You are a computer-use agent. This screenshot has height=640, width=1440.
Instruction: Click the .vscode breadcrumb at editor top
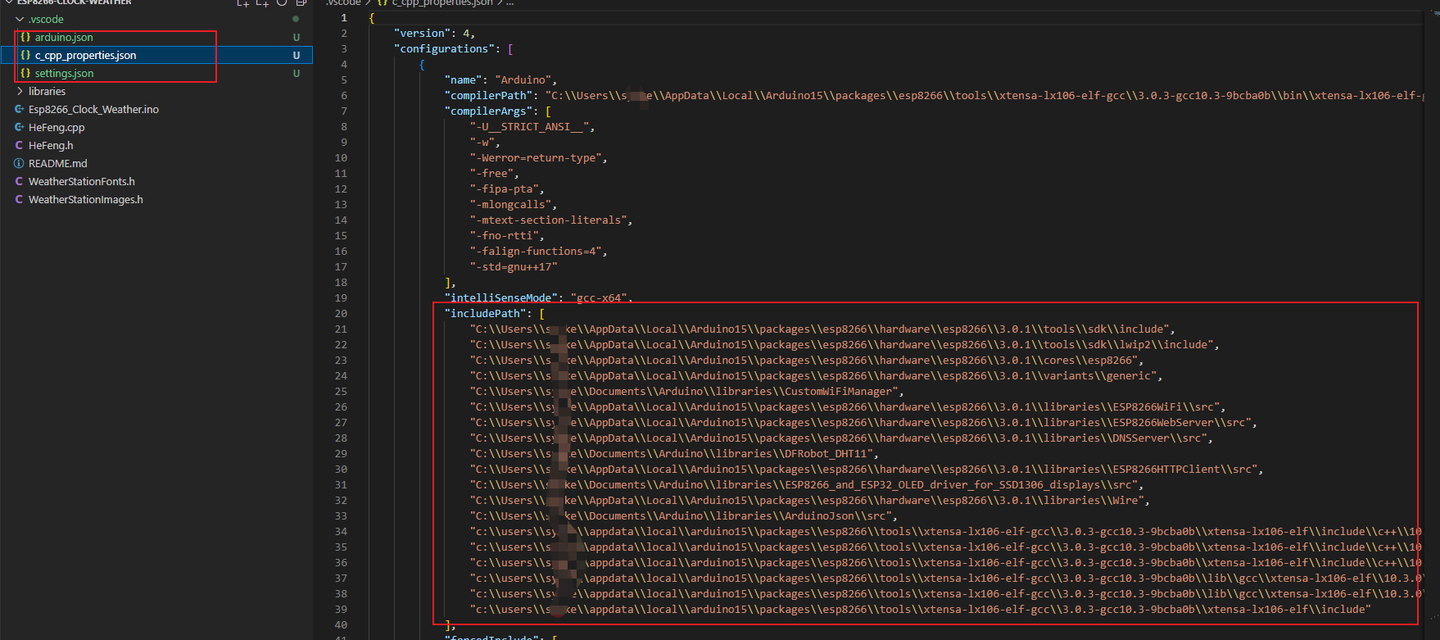[x=342, y=2]
